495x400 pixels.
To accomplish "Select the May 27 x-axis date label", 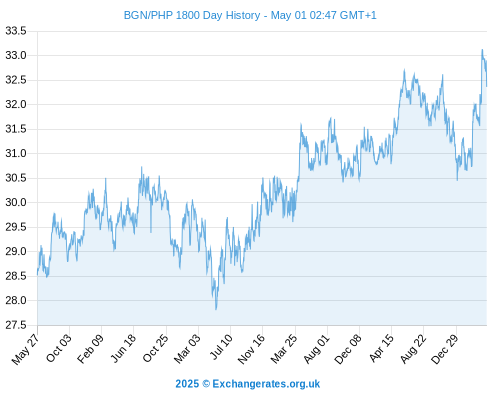I will 25,349.
